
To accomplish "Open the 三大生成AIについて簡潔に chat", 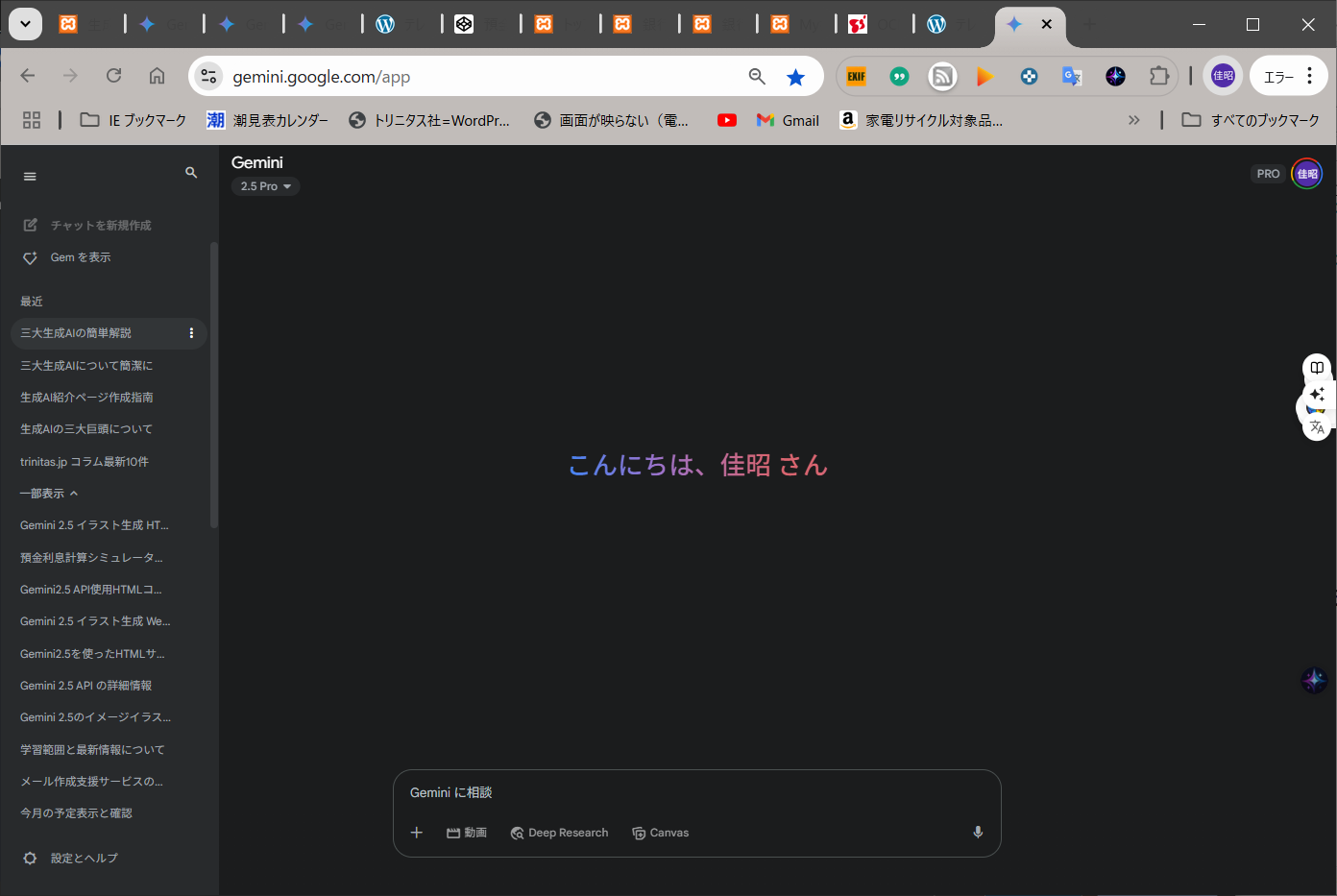I will 86,366.
